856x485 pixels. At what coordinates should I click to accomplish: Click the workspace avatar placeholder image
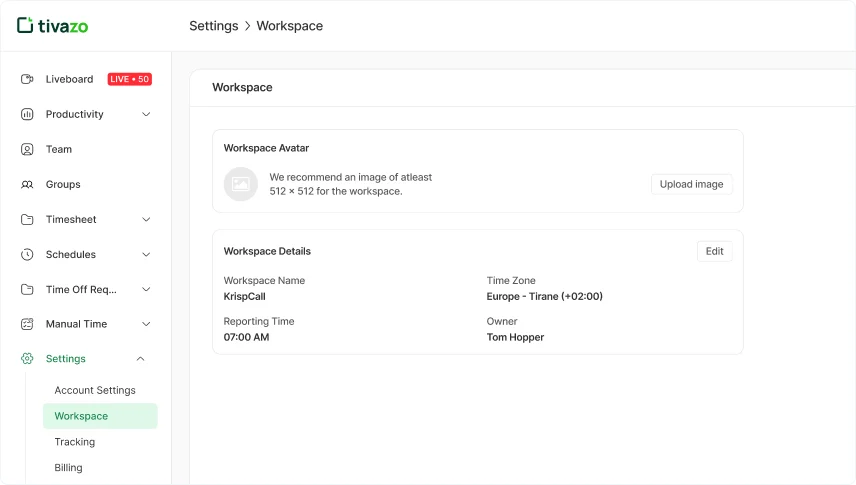click(240, 184)
